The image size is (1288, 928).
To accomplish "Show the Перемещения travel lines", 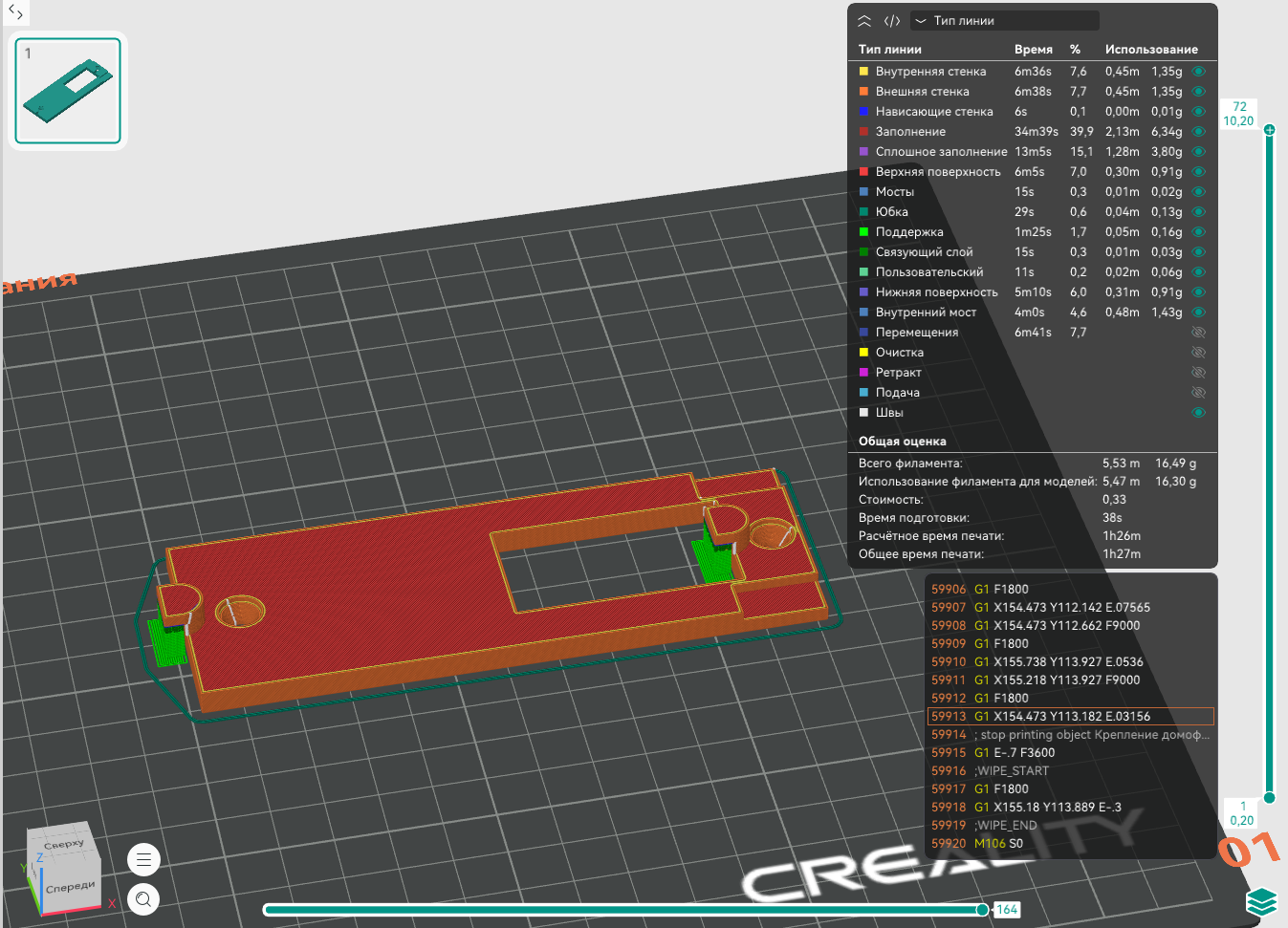I will click(x=1198, y=333).
